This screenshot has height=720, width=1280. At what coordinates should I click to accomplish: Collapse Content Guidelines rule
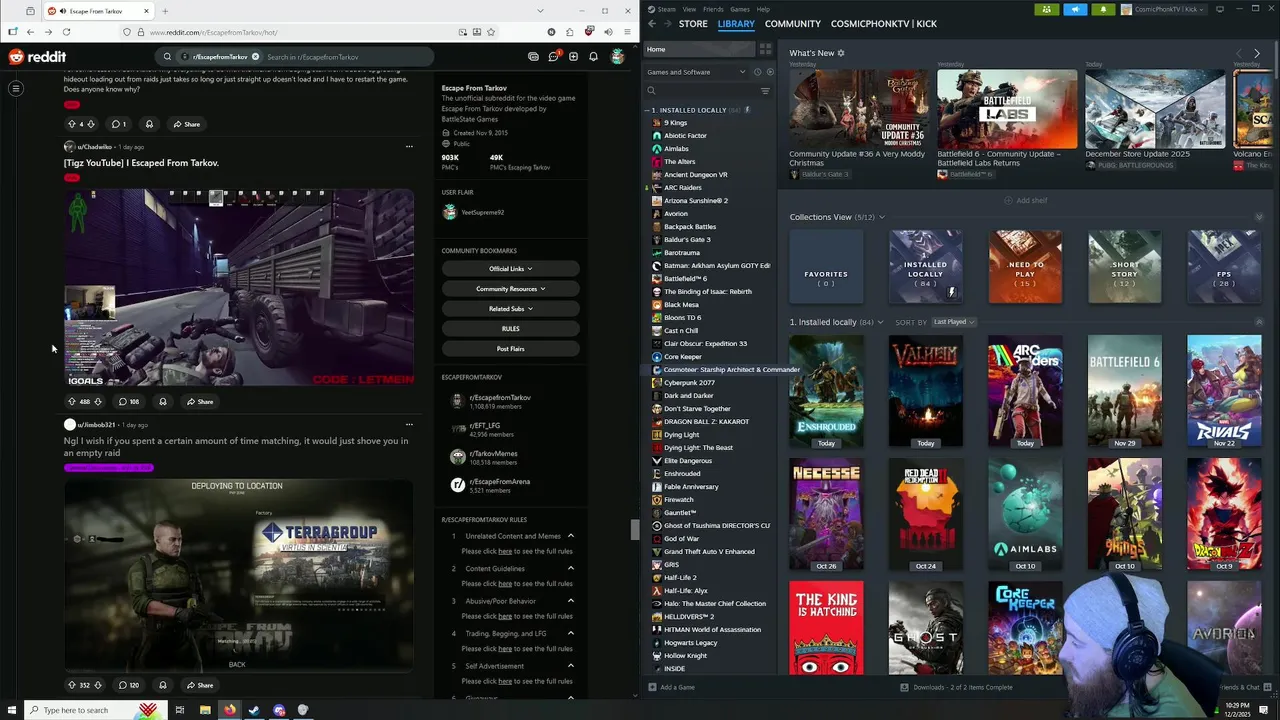pos(571,568)
